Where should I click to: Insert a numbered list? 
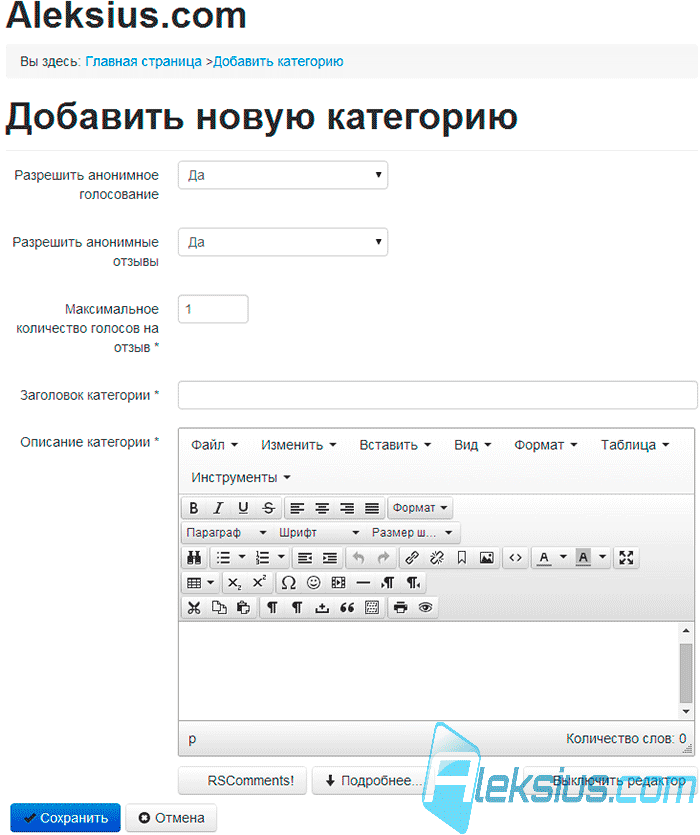click(263, 558)
